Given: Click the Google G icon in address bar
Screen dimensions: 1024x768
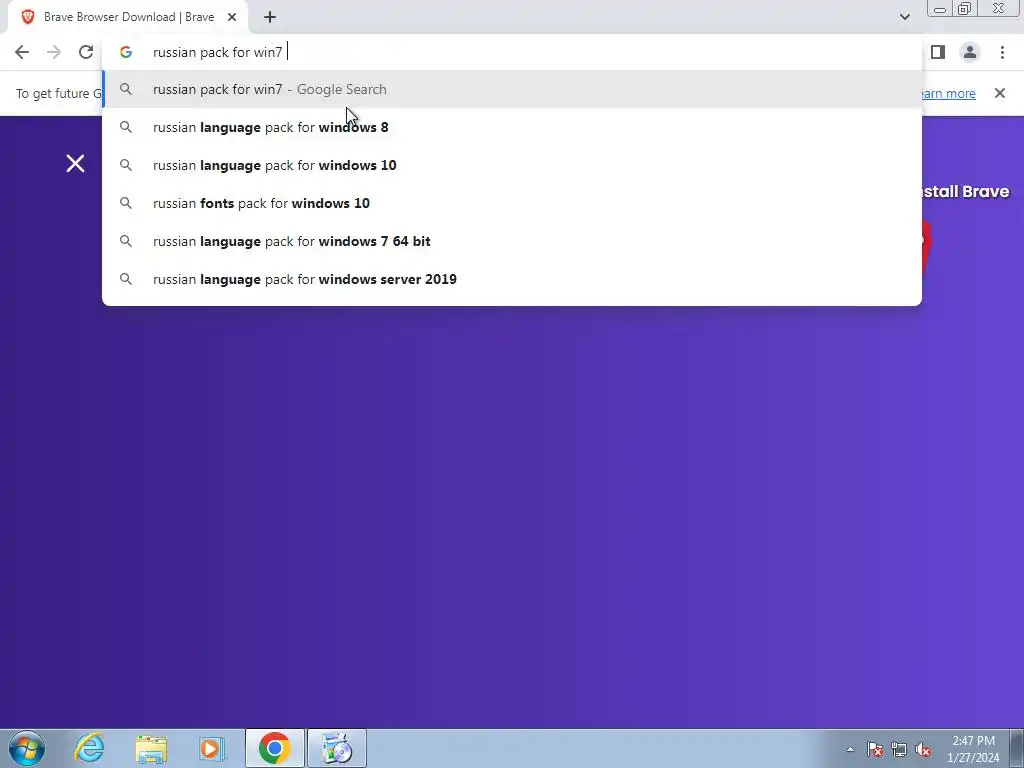Looking at the screenshot, I should point(126,52).
